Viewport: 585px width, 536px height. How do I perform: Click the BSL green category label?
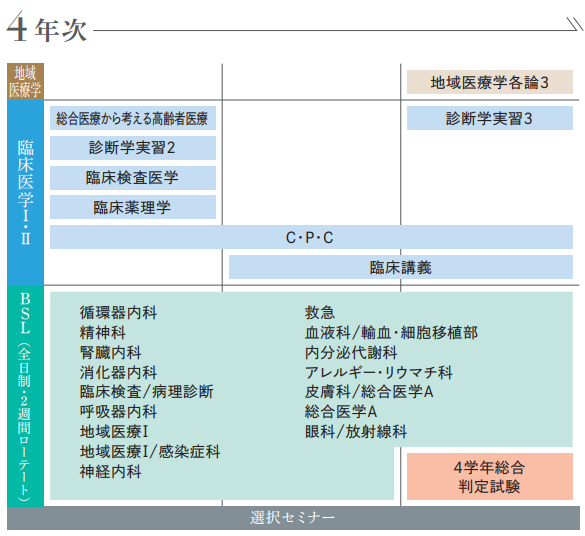pos(25,396)
